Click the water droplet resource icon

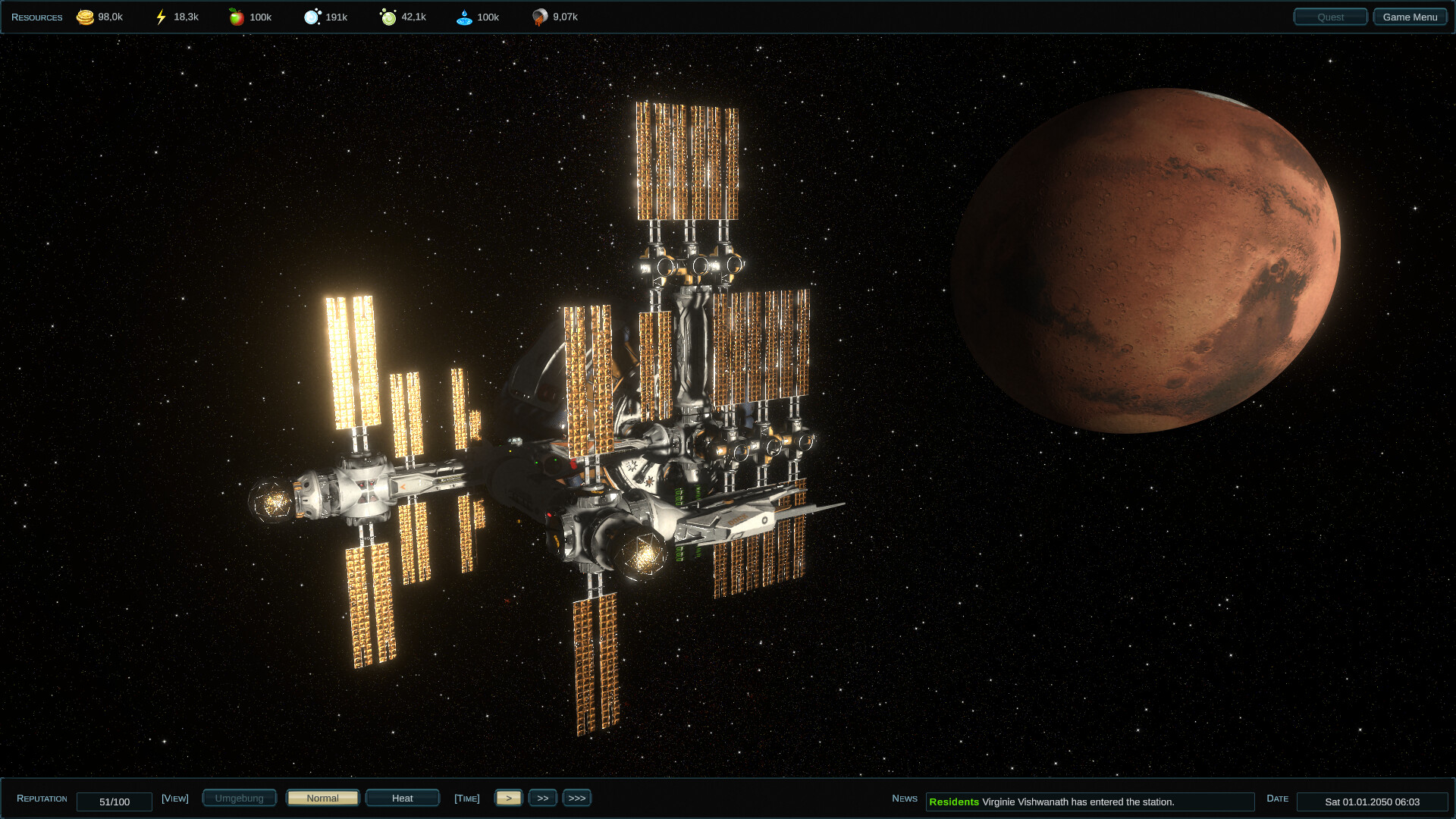[x=465, y=16]
